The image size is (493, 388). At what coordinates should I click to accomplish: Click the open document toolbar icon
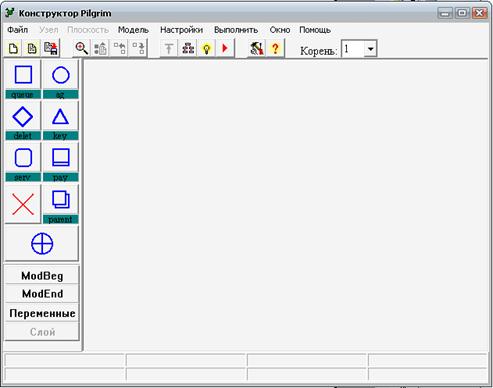pyautogui.click(x=32, y=49)
